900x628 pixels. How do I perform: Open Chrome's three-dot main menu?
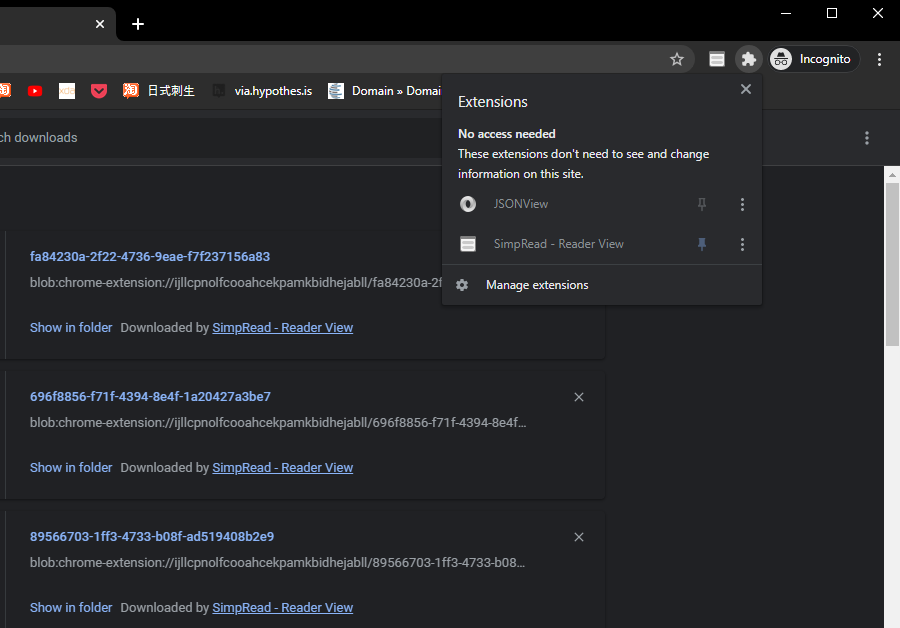pos(879,59)
